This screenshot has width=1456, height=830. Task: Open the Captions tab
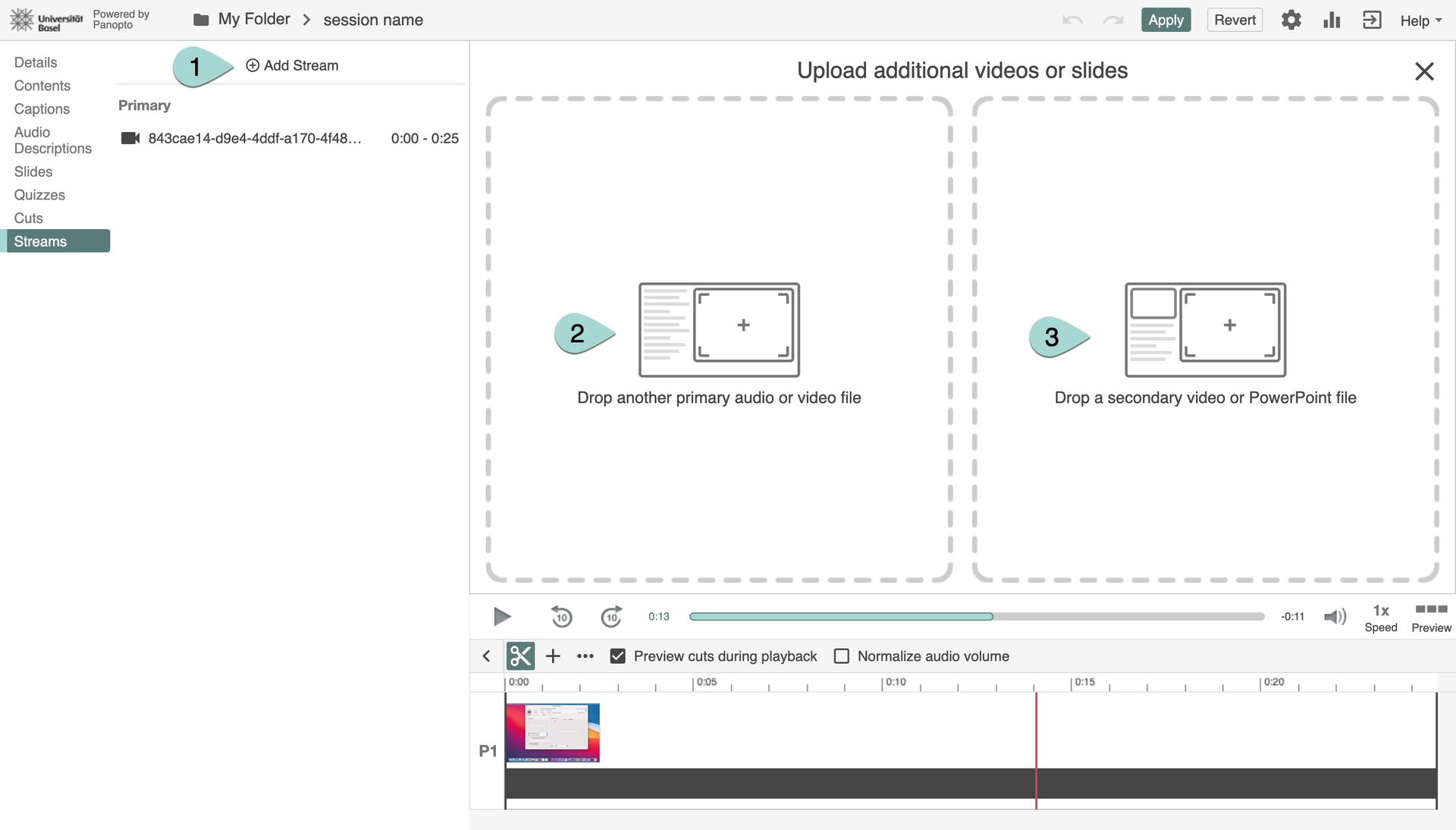pos(42,109)
